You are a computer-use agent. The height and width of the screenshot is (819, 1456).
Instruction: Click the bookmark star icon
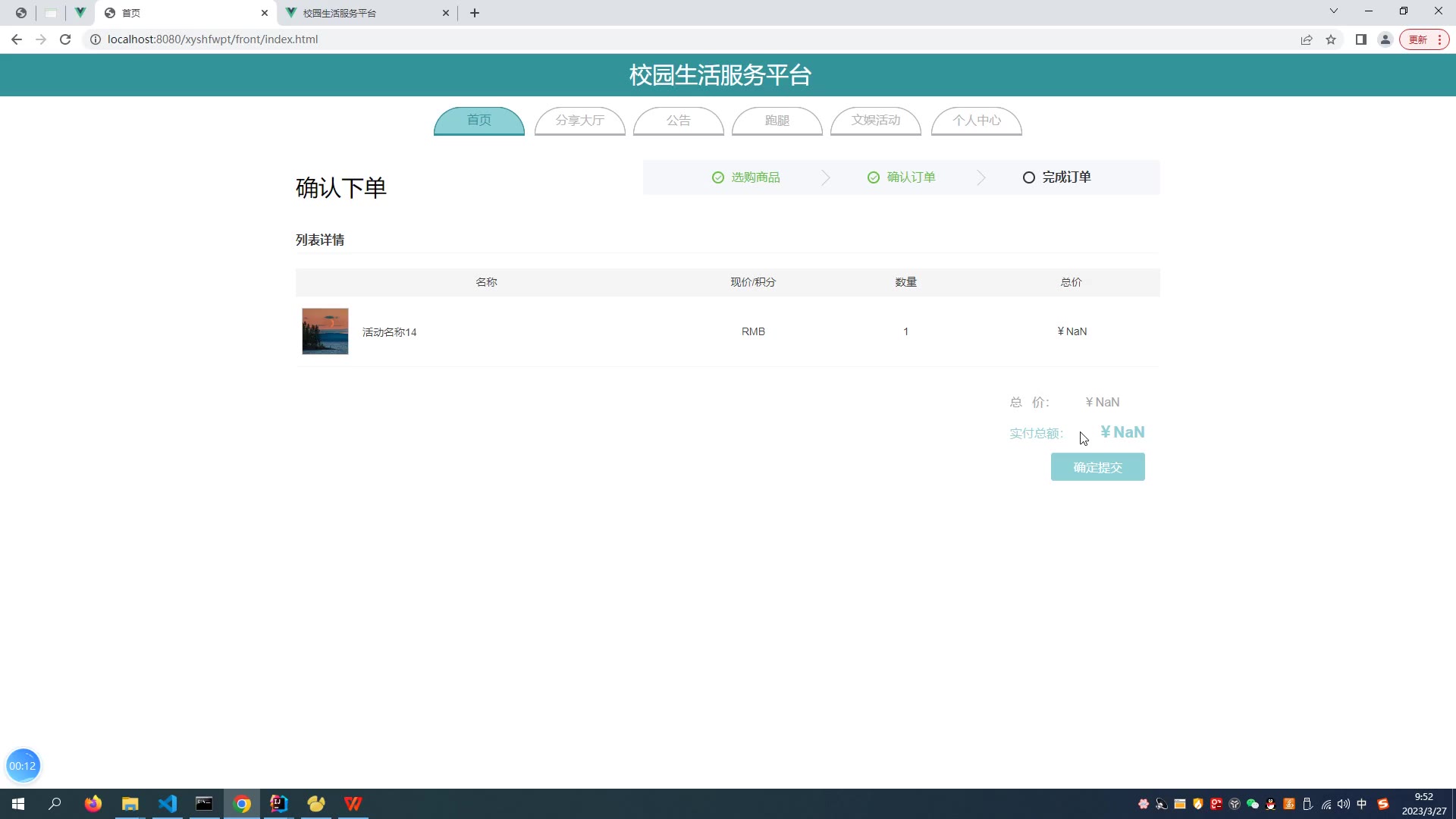click(x=1331, y=39)
